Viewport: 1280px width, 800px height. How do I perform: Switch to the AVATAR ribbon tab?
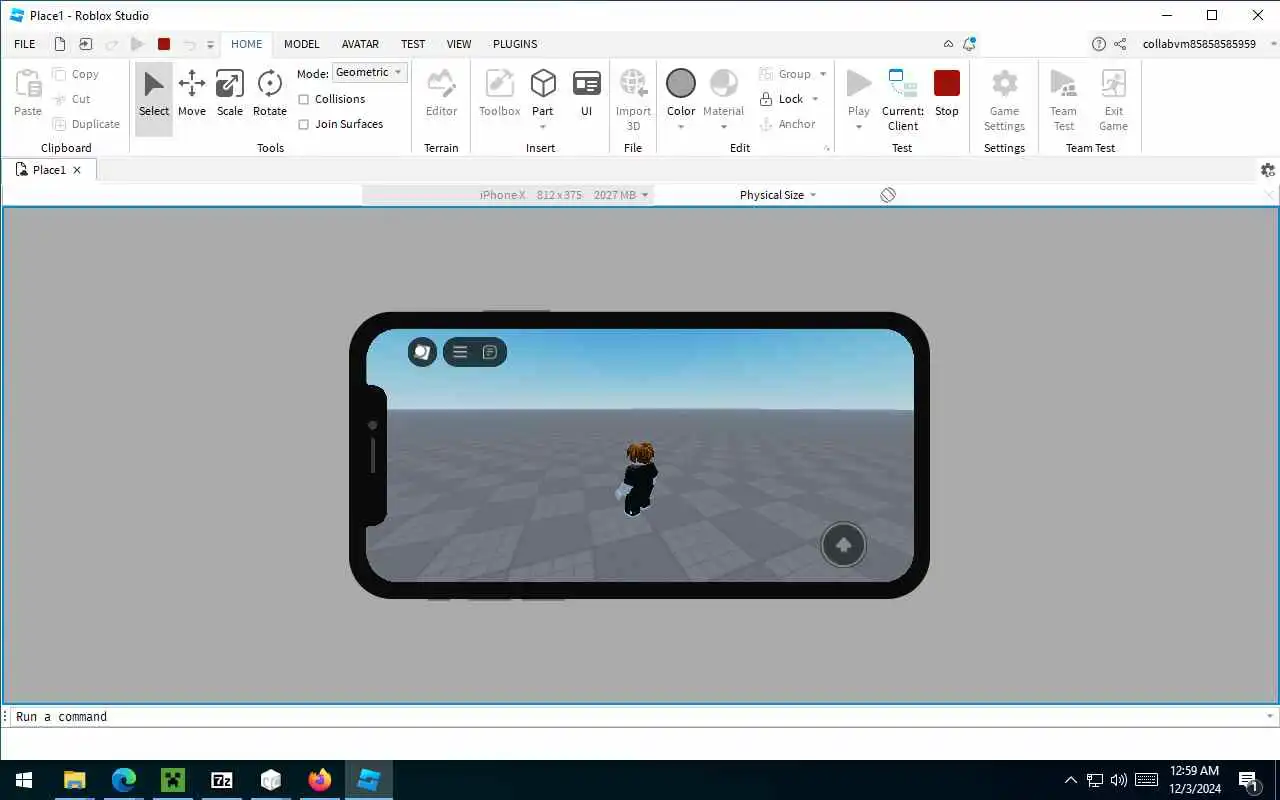(x=360, y=44)
